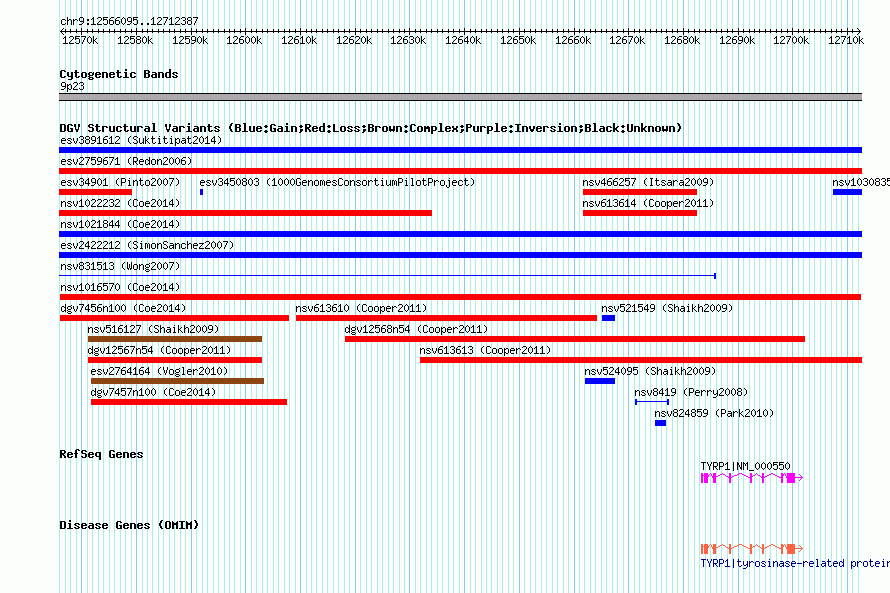Click the nsv1016570 (Coe2014) label
This screenshot has height=593, width=890.
click(120, 287)
